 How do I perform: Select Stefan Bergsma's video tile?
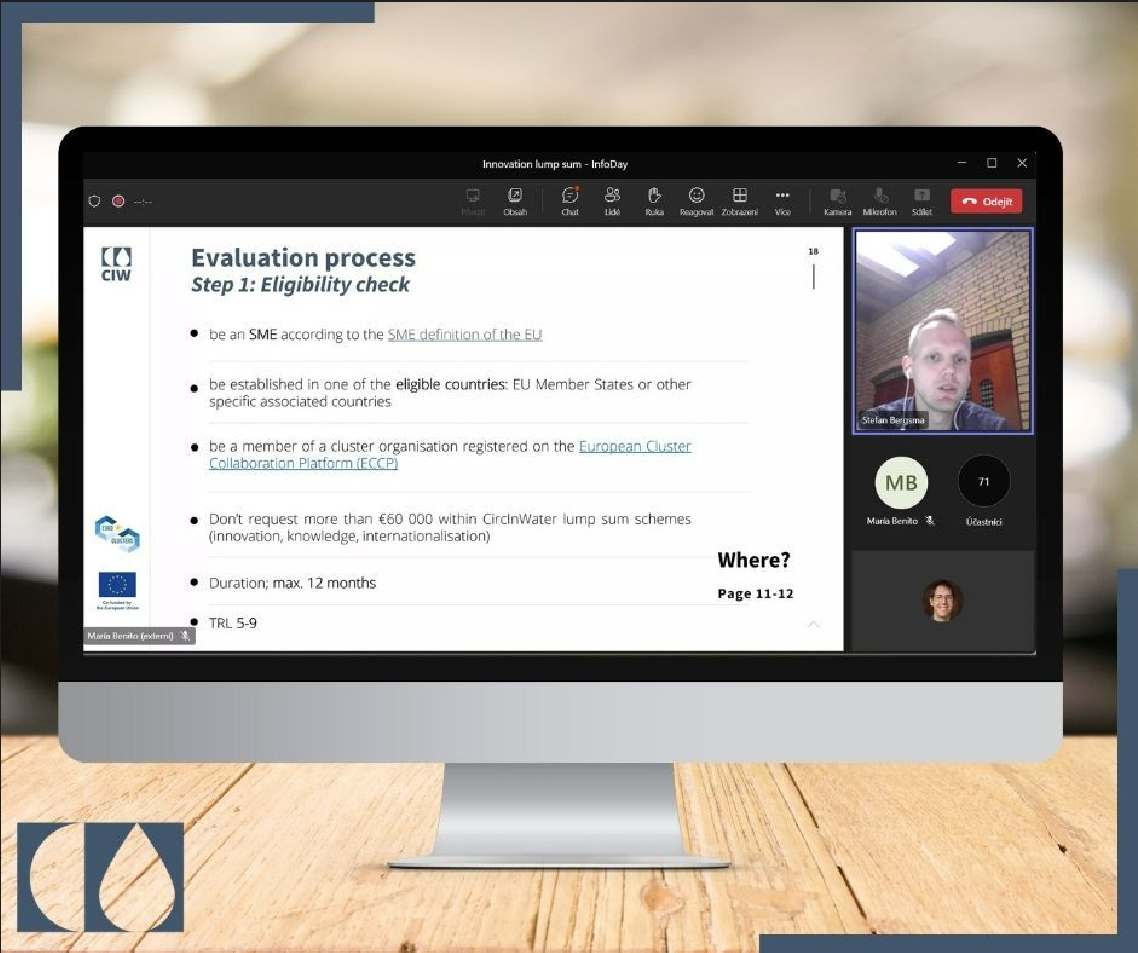pos(942,330)
